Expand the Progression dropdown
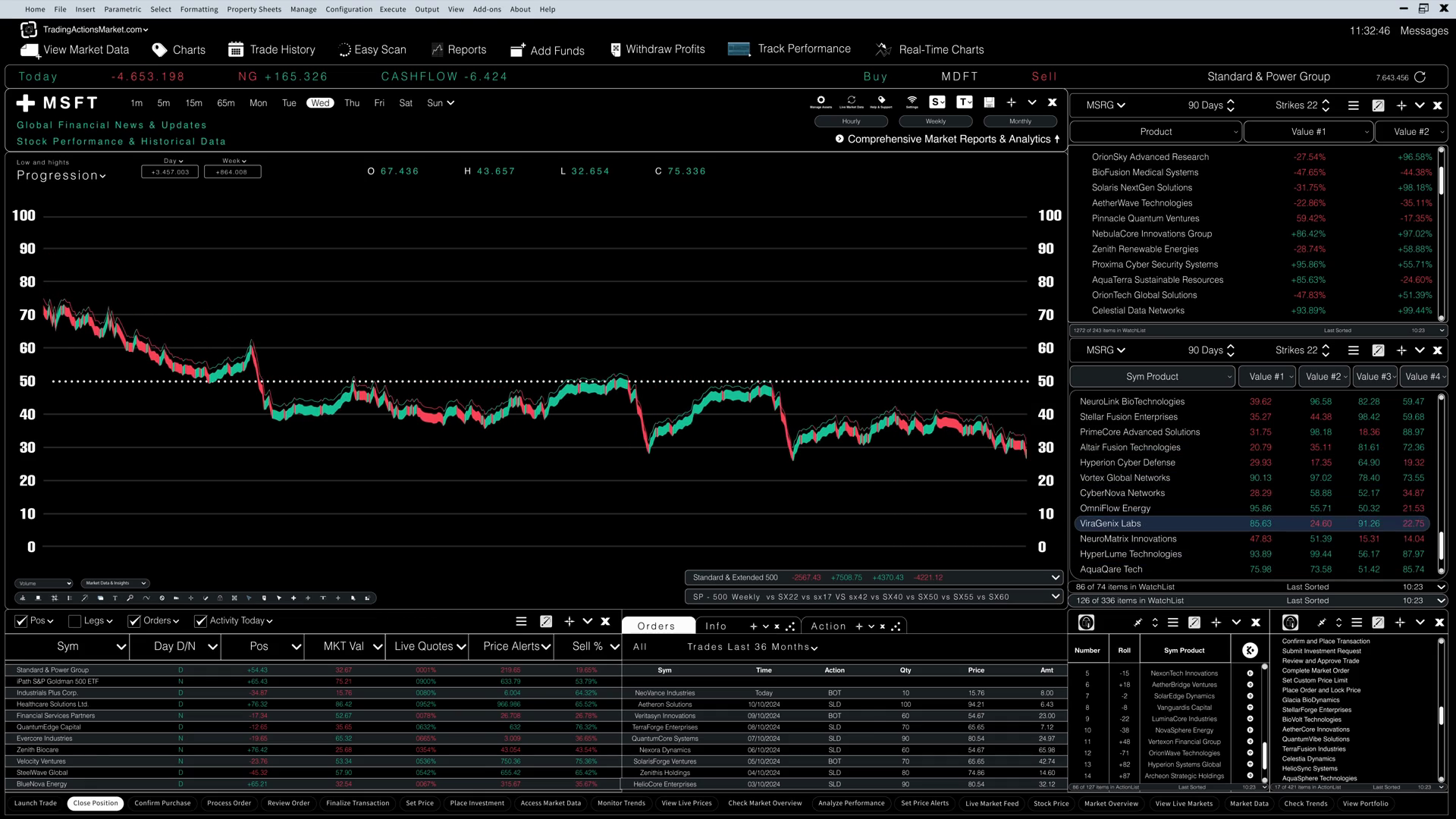1456x819 pixels. click(61, 175)
